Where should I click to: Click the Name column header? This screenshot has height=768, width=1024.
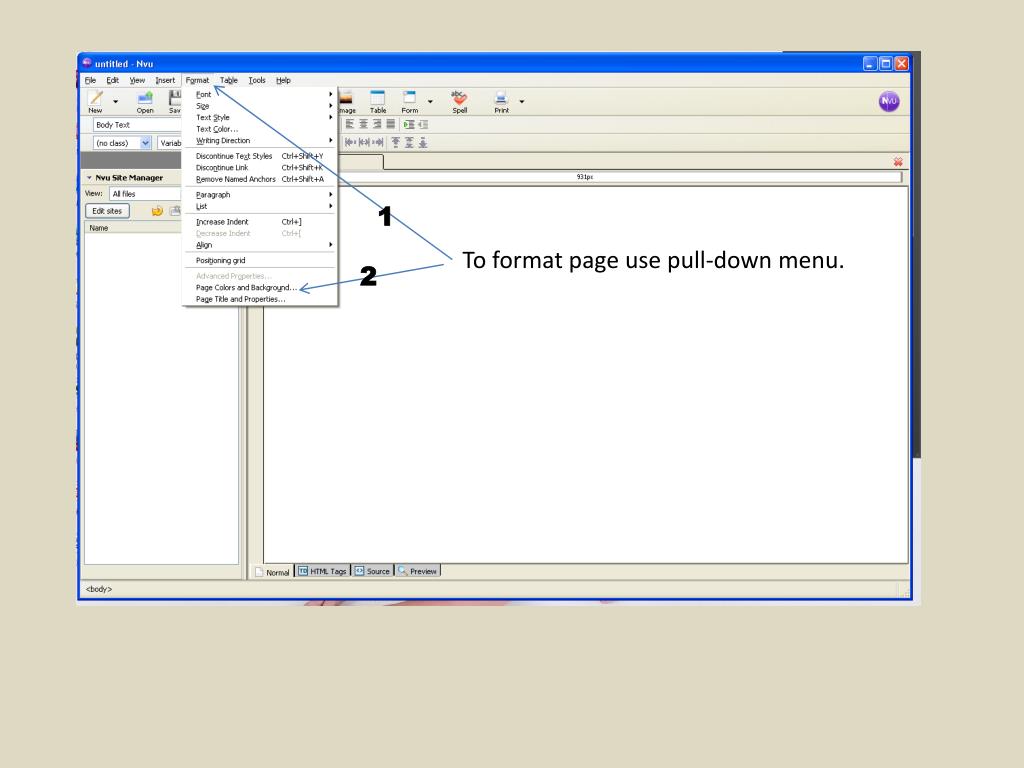133,228
